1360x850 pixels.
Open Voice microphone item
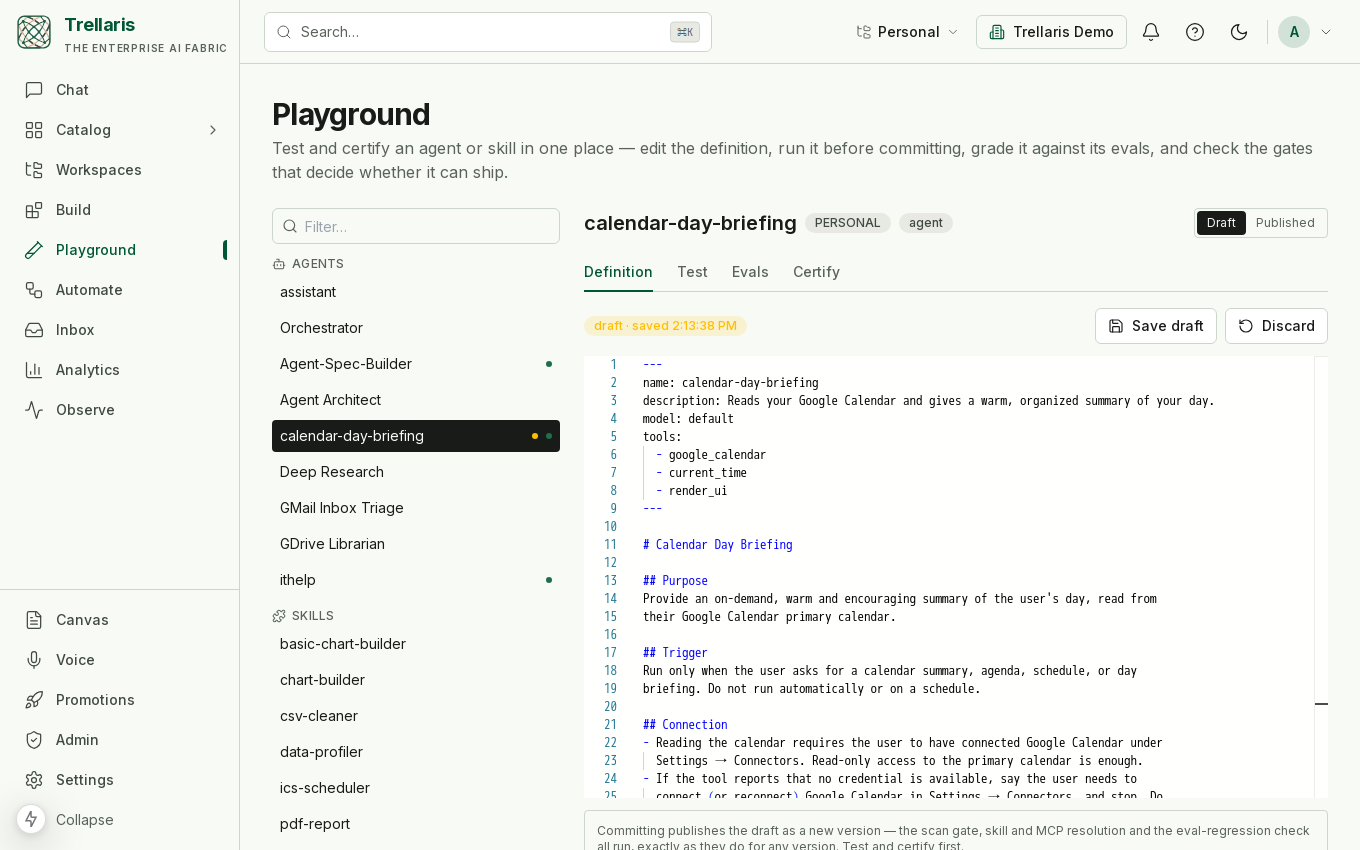coord(120,660)
